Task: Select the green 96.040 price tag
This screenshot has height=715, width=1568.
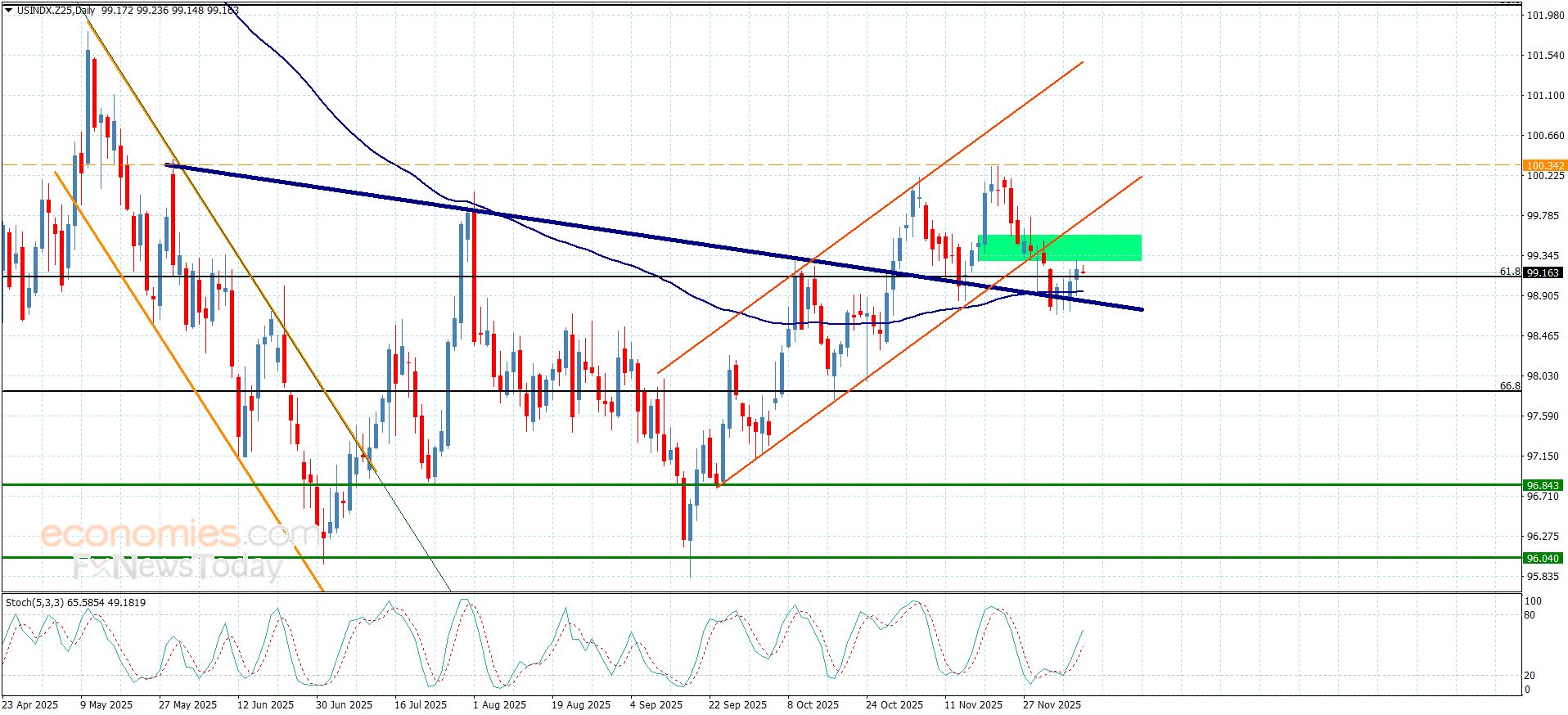Action: coord(1543,558)
